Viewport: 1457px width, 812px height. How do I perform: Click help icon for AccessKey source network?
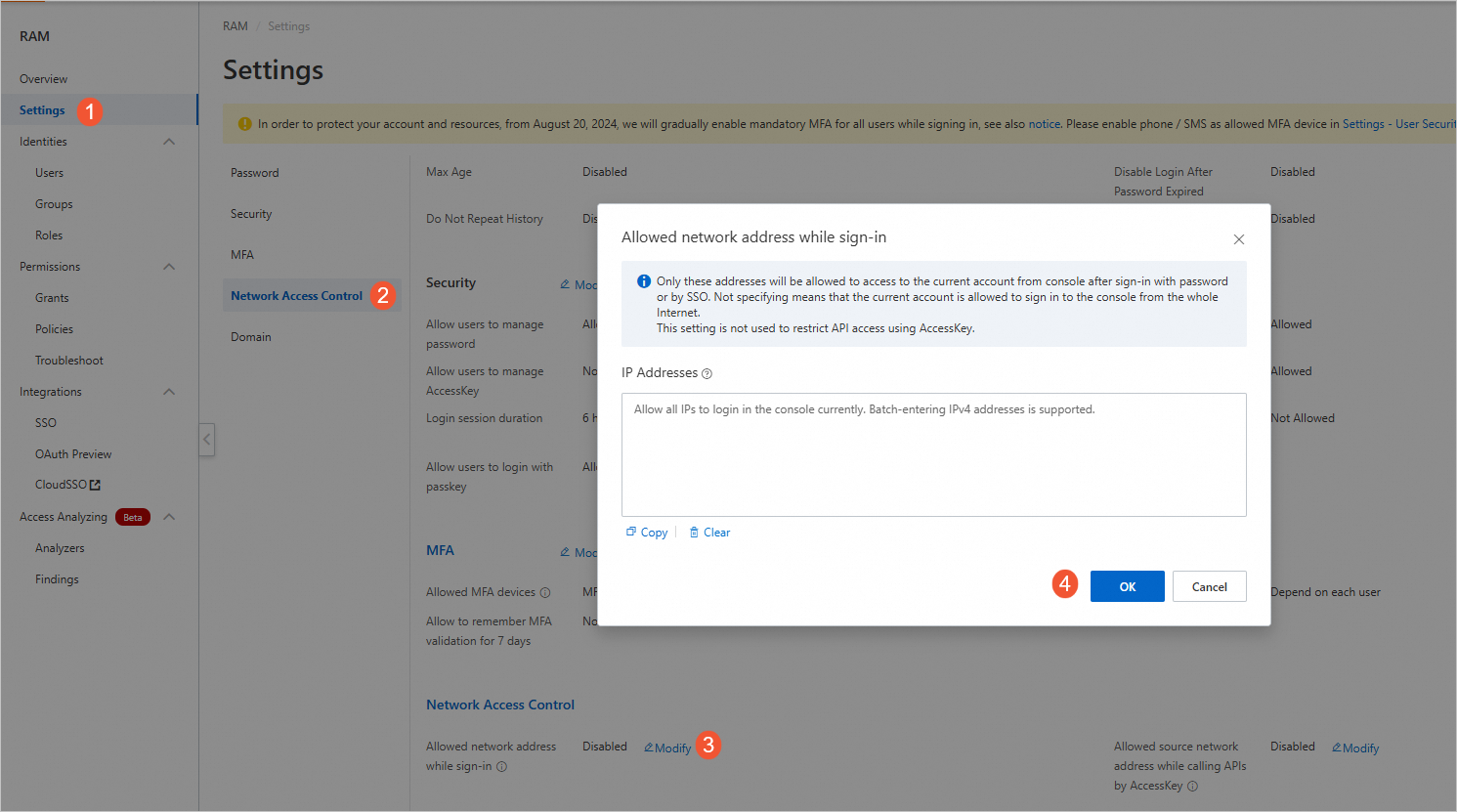(1192, 787)
